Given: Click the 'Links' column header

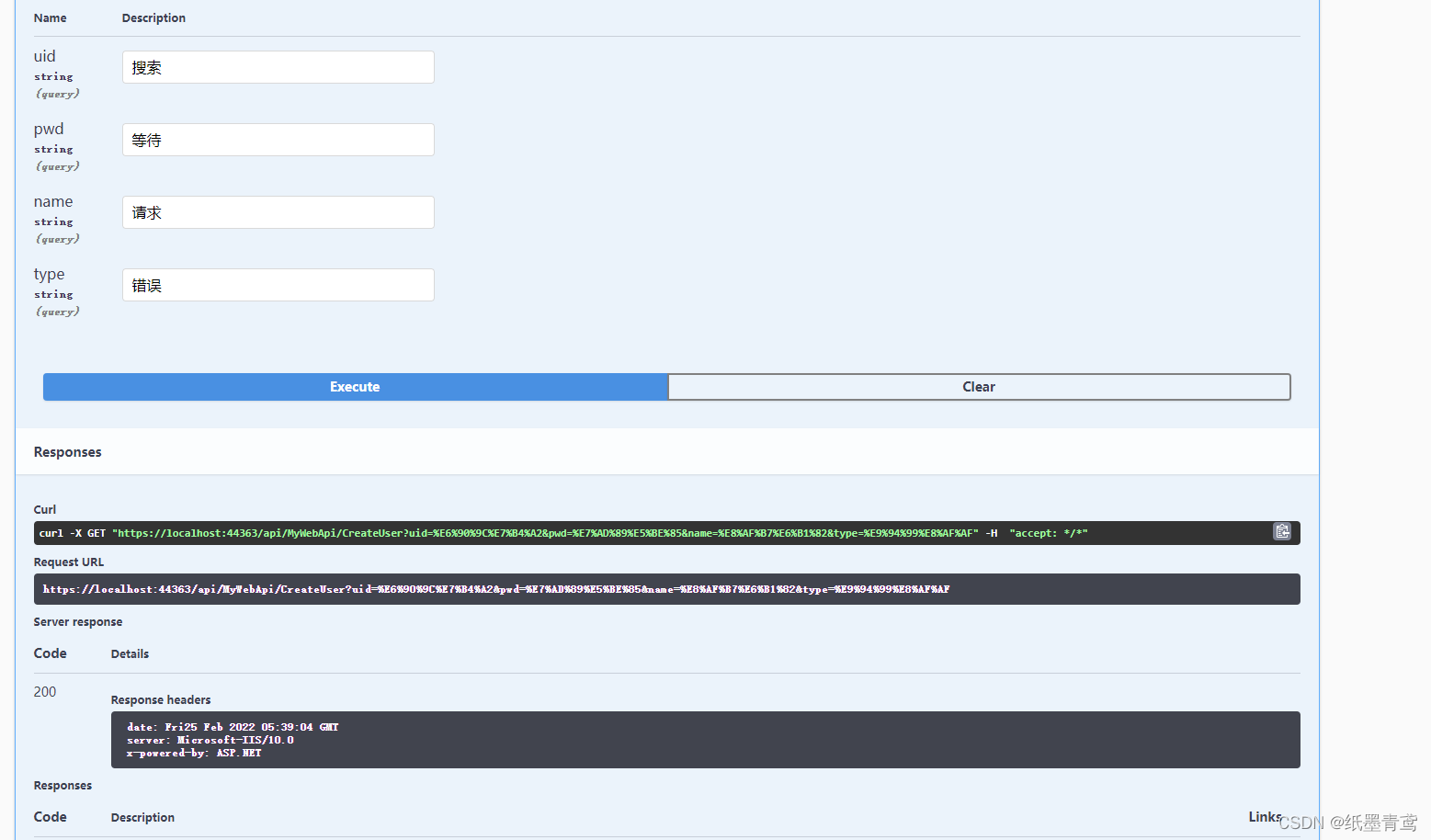Looking at the screenshot, I should click(1265, 817).
